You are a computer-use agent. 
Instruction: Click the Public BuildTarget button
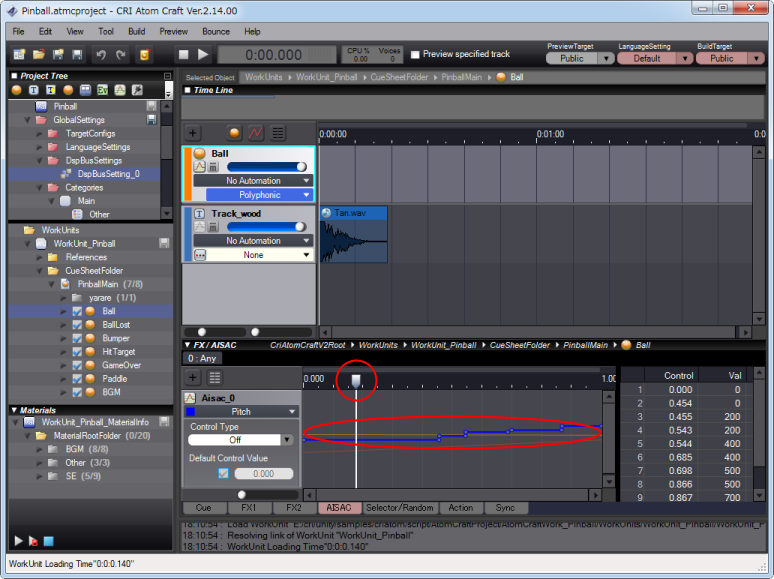point(722,58)
